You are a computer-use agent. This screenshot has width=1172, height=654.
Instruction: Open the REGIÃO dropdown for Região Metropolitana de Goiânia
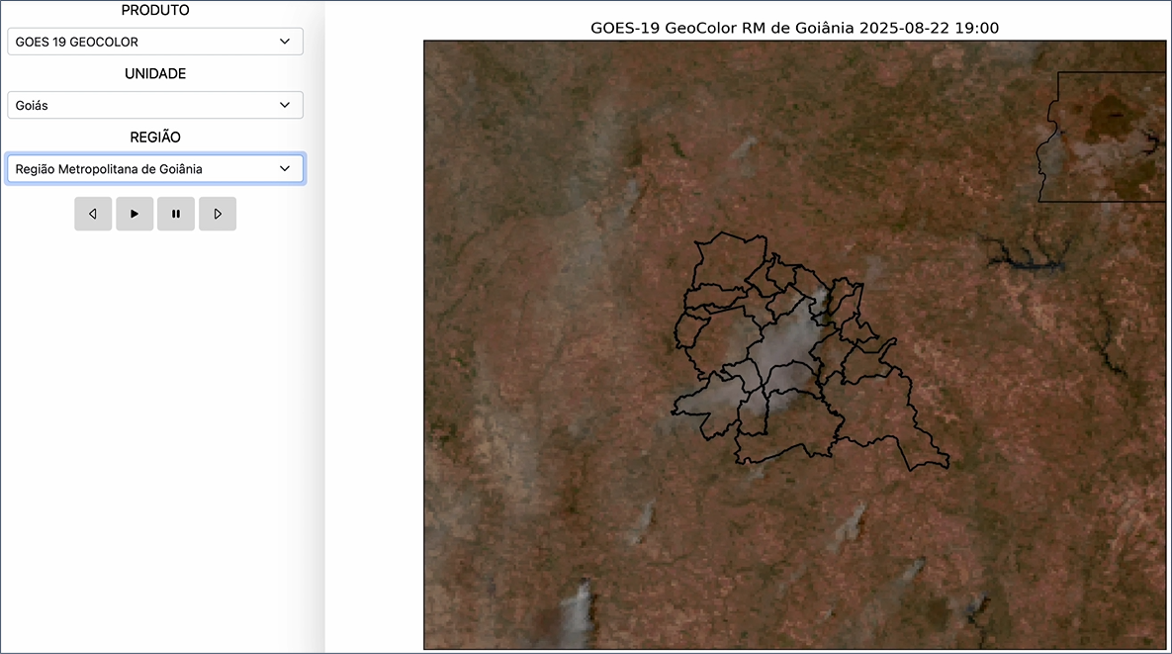tap(155, 169)
